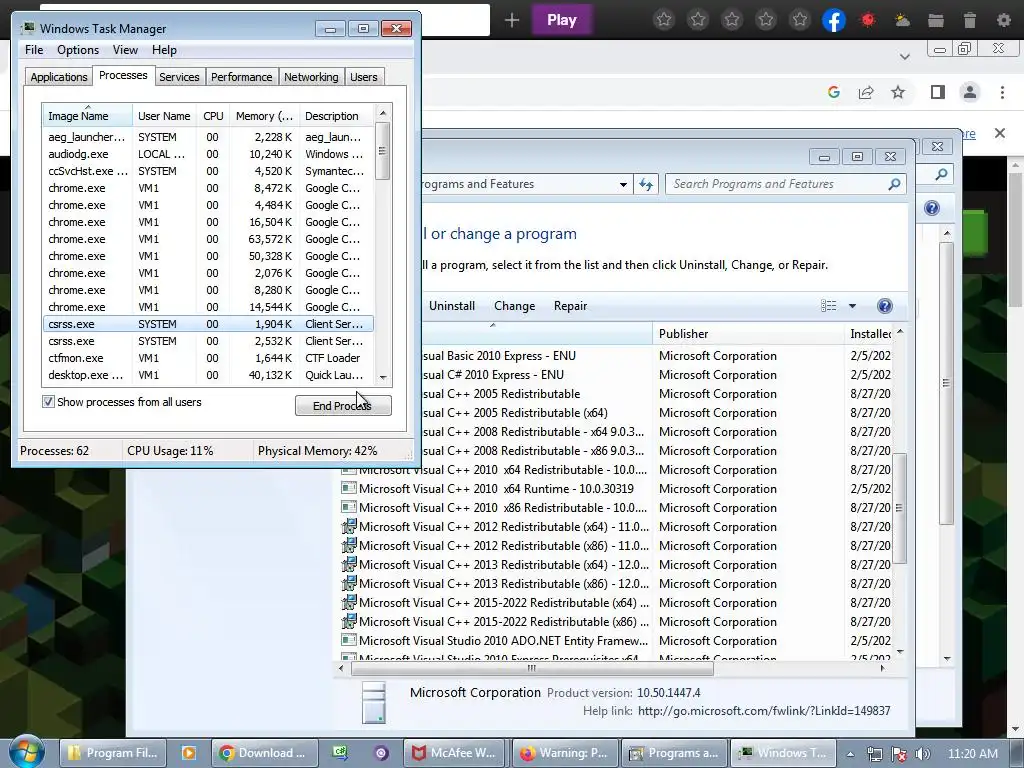1024x768 pixels.
Task: Open the Program Files taskbar button
Action: pyautogui.click(x=113, y=753)
